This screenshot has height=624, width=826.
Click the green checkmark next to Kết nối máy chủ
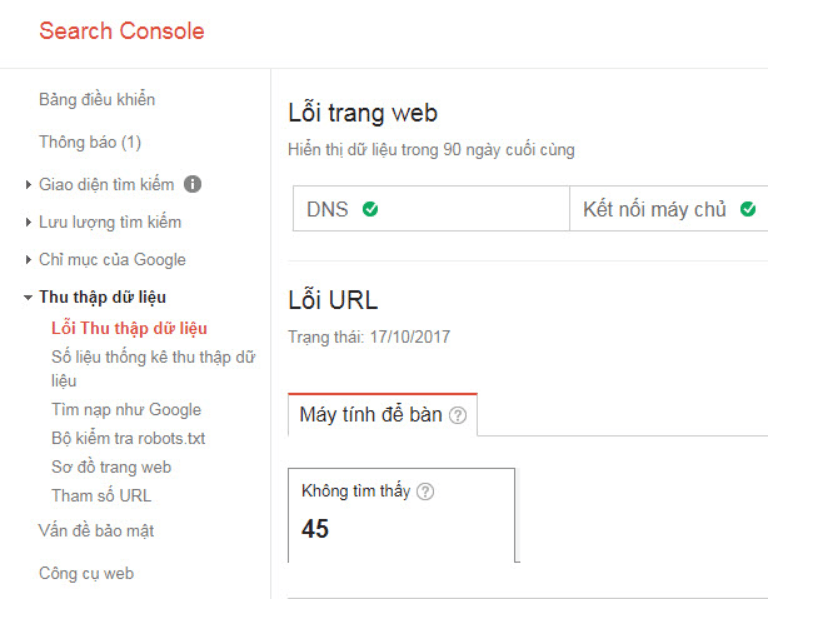748,210
